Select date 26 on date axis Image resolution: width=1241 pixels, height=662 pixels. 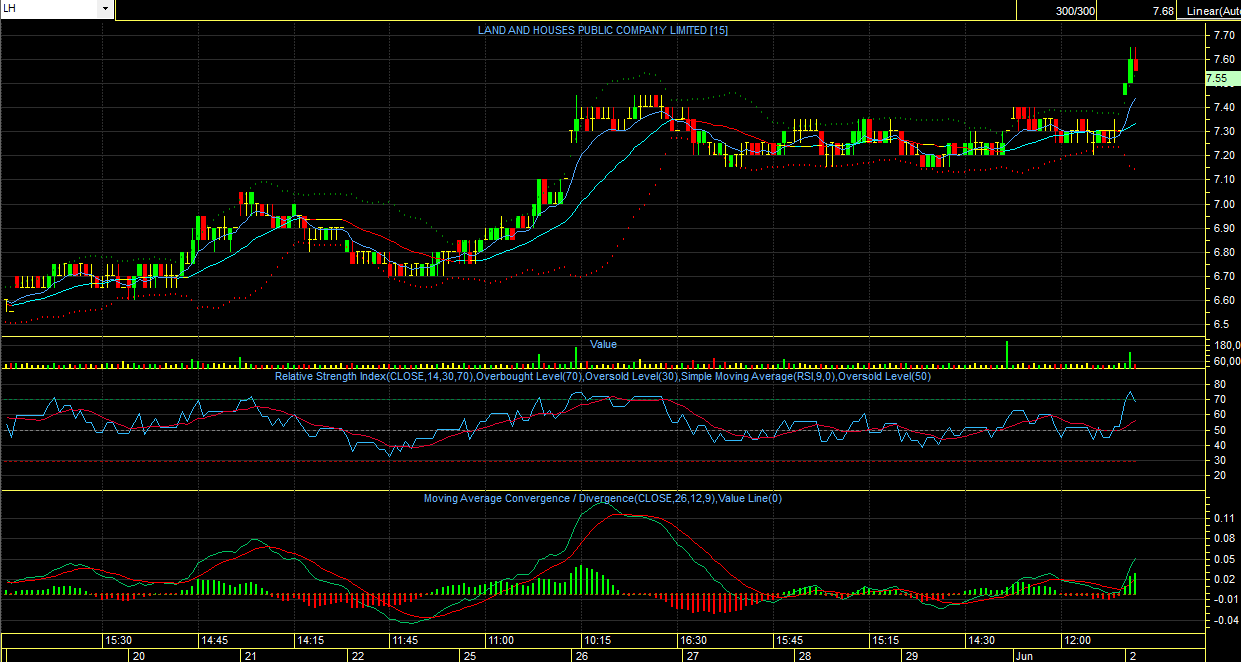[582, 656]
